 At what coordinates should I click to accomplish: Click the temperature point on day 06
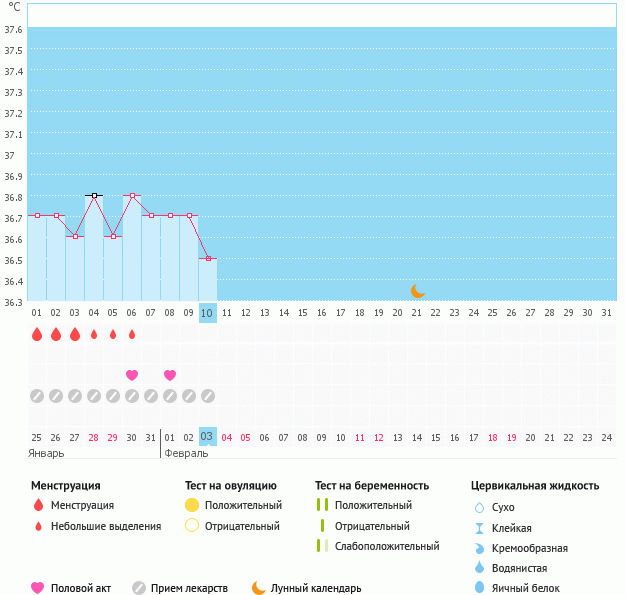(132, 195)
